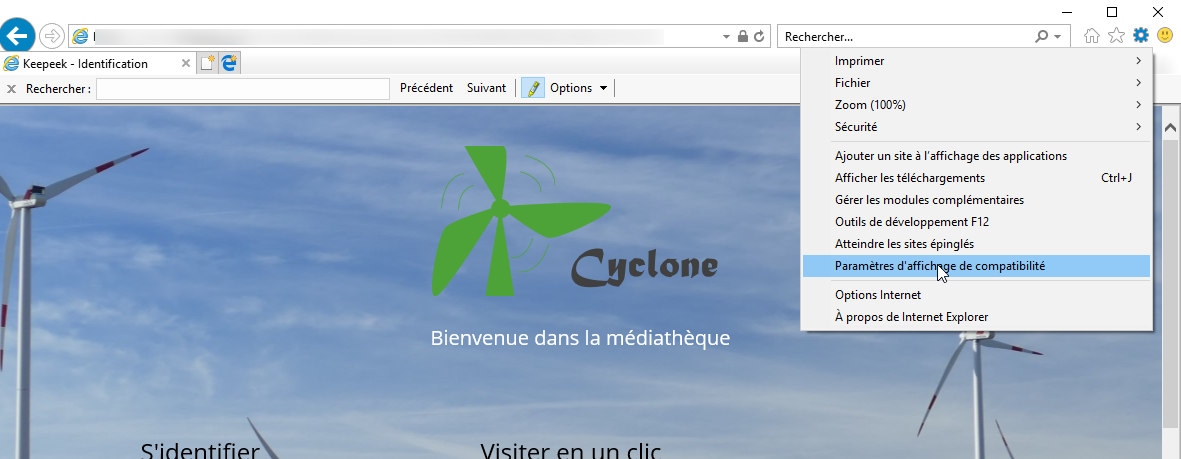Click the Home icon
Image resolution: width=1181 pixels, height=459 pixels.
click(x=1091, y=35)
